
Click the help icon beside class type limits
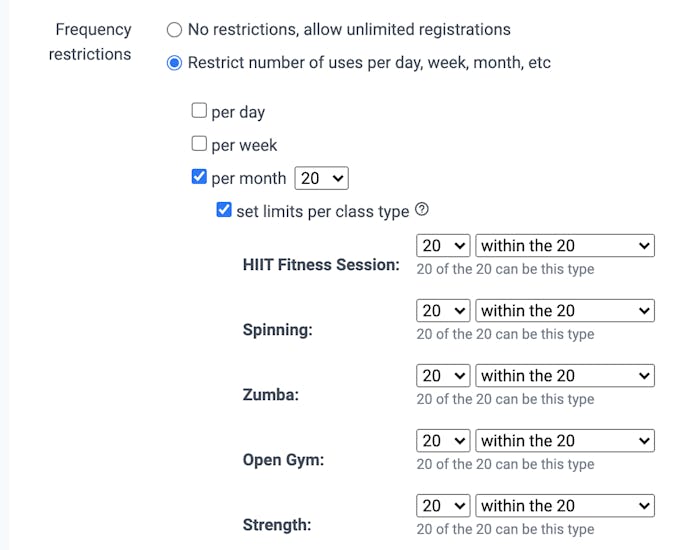(422, 210)
